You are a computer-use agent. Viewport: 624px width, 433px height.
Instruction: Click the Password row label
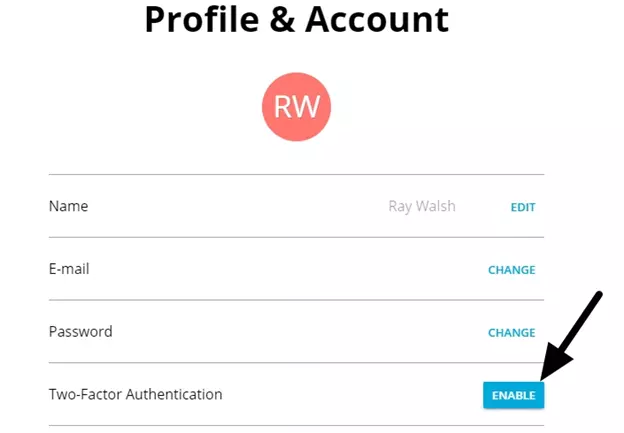[80, 331]
